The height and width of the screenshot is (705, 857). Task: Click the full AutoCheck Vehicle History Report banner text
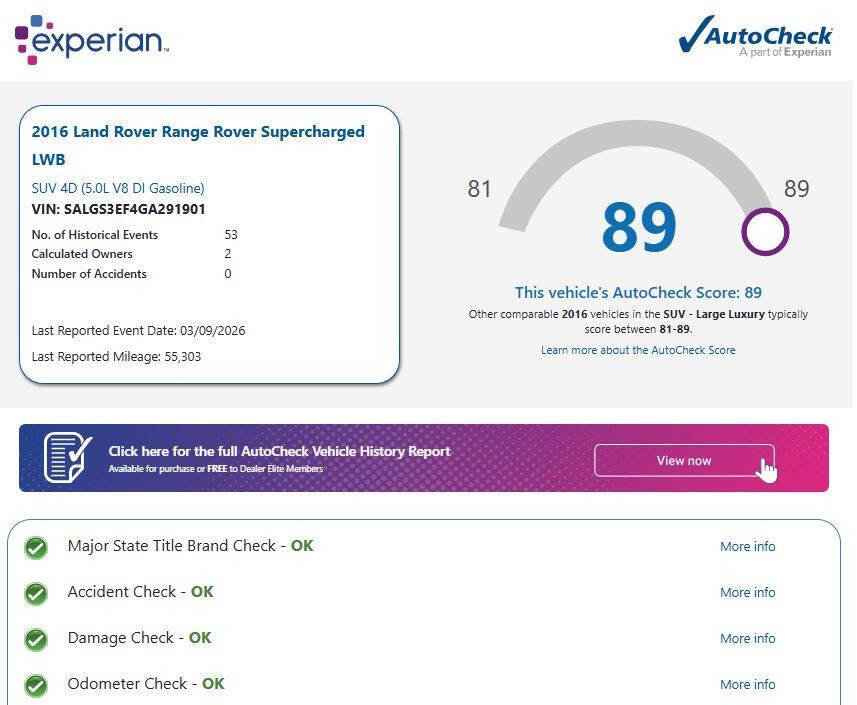tap(279, 451)
